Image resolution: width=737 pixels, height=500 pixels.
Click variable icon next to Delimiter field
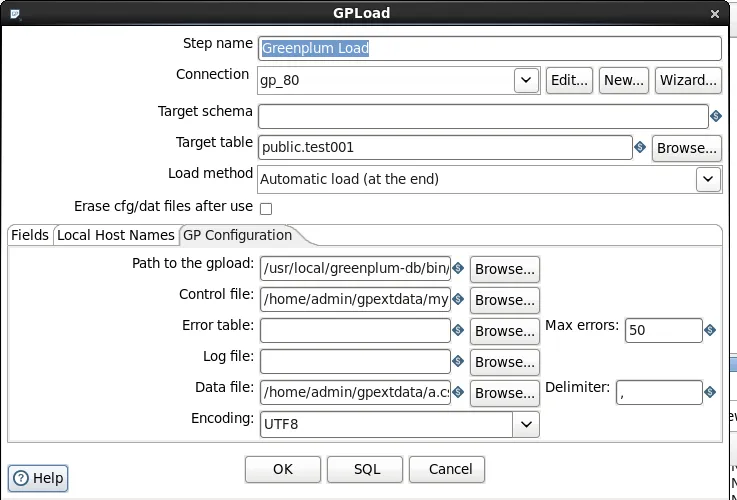pos(710,393)
